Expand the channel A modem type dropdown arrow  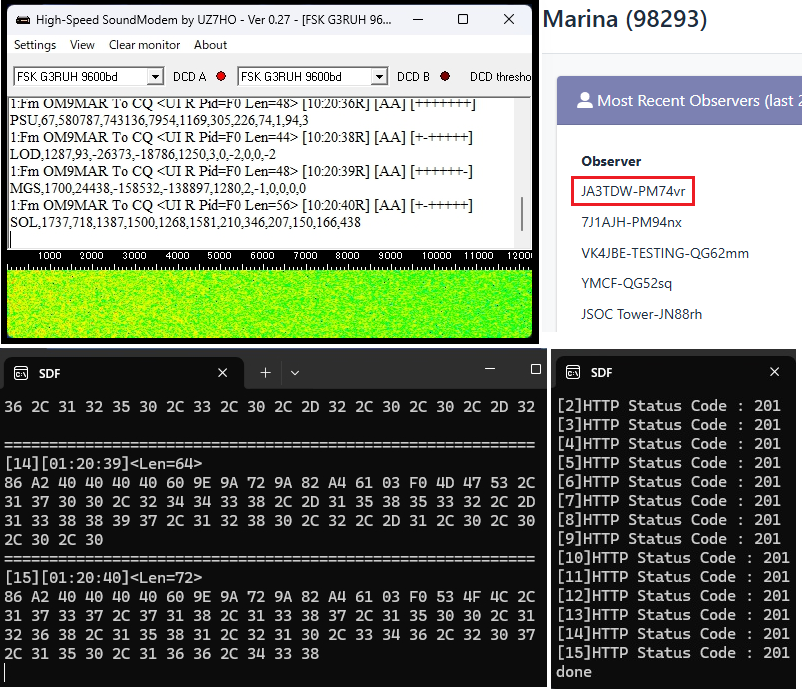(x=155, y=77)
